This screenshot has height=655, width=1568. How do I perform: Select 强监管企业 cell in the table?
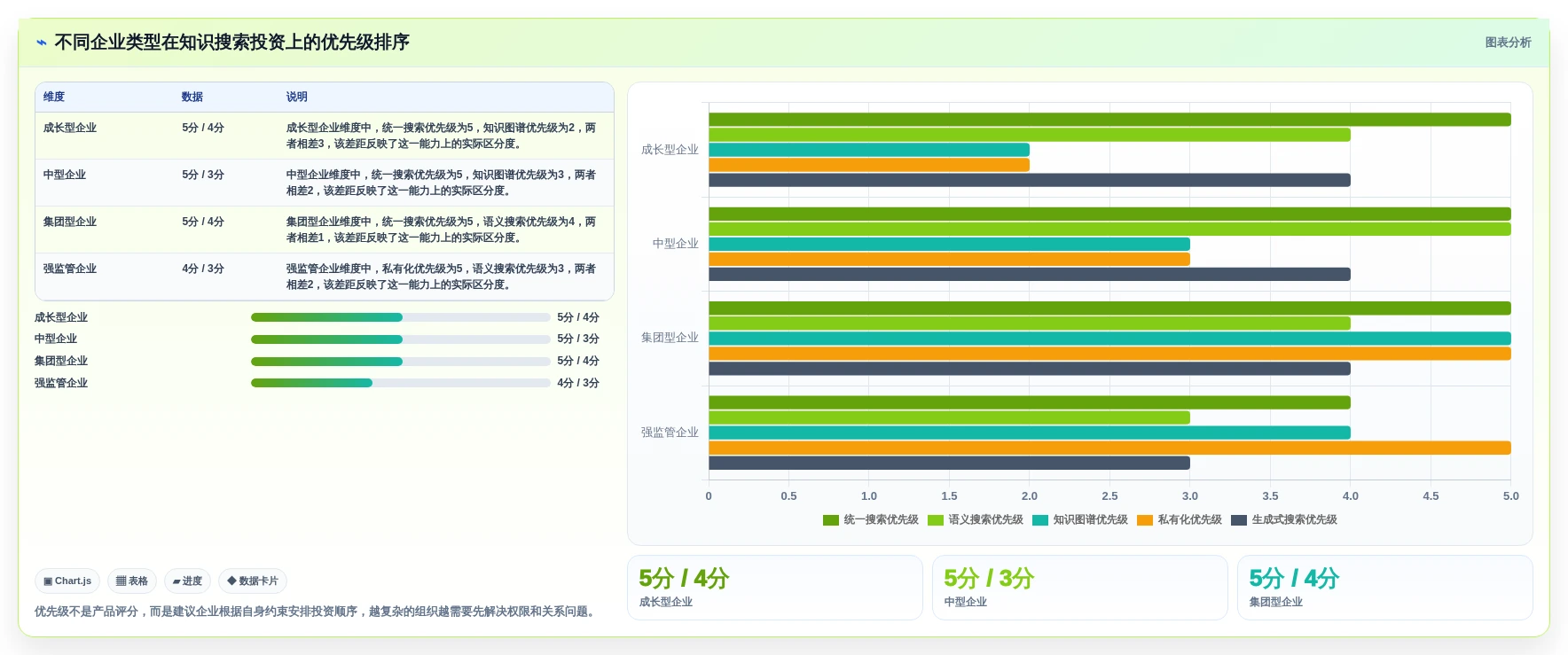(x=70, y=269)
